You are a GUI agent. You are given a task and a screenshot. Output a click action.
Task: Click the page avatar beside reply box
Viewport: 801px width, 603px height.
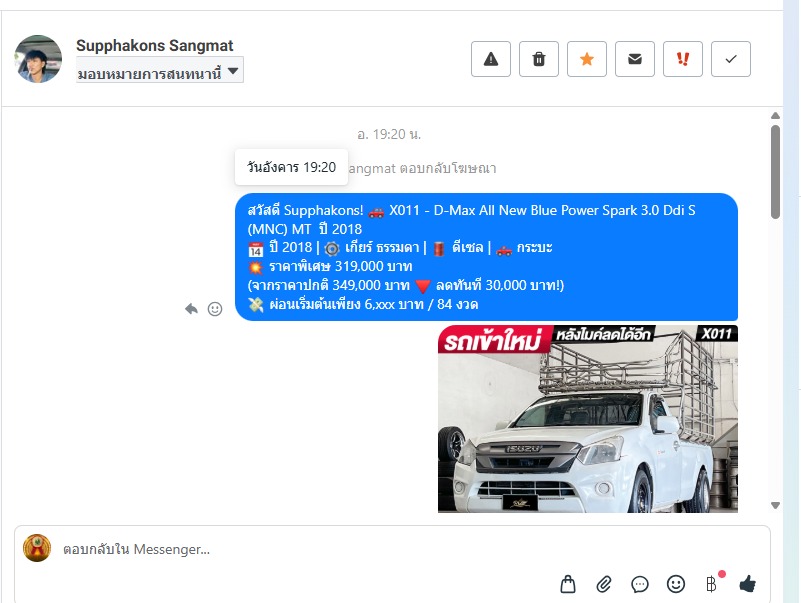[37, 548]
